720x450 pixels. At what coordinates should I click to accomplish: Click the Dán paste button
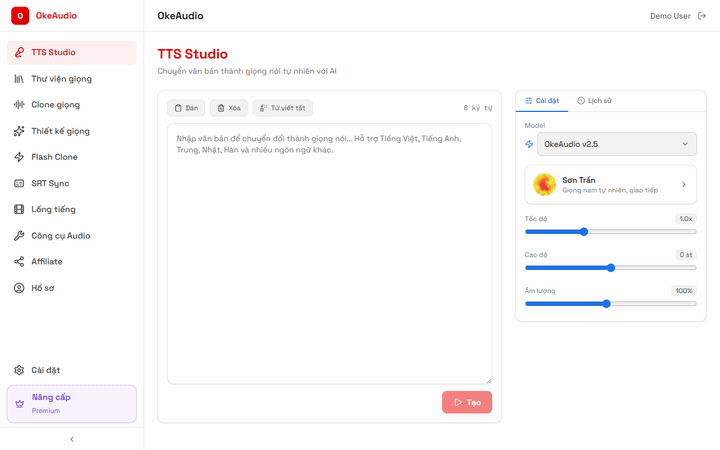pyautogui.click(x=186, y=108)
